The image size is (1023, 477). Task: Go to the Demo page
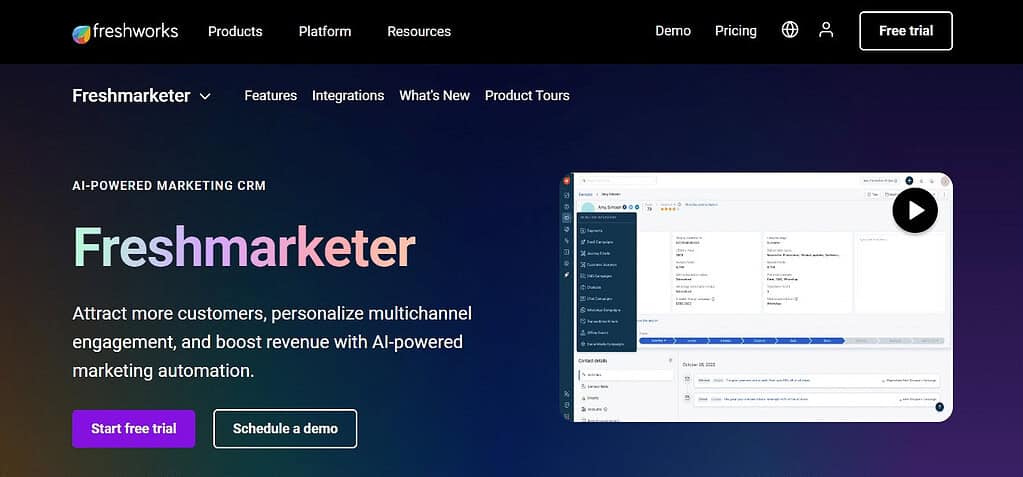coord(673,31)
